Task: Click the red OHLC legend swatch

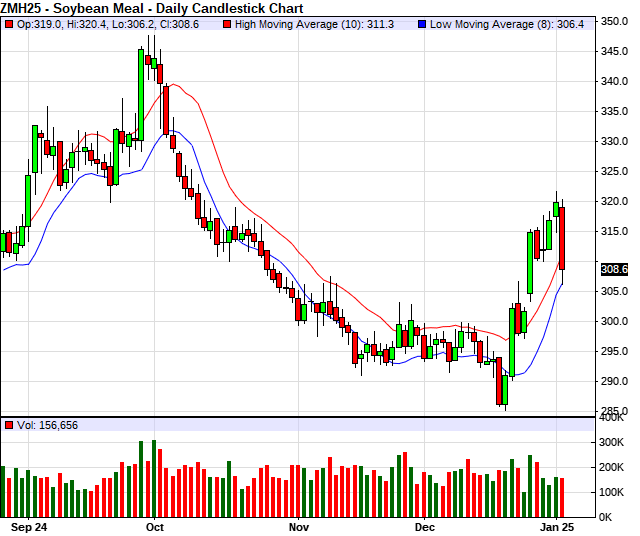Action: [x=9, y=24]
